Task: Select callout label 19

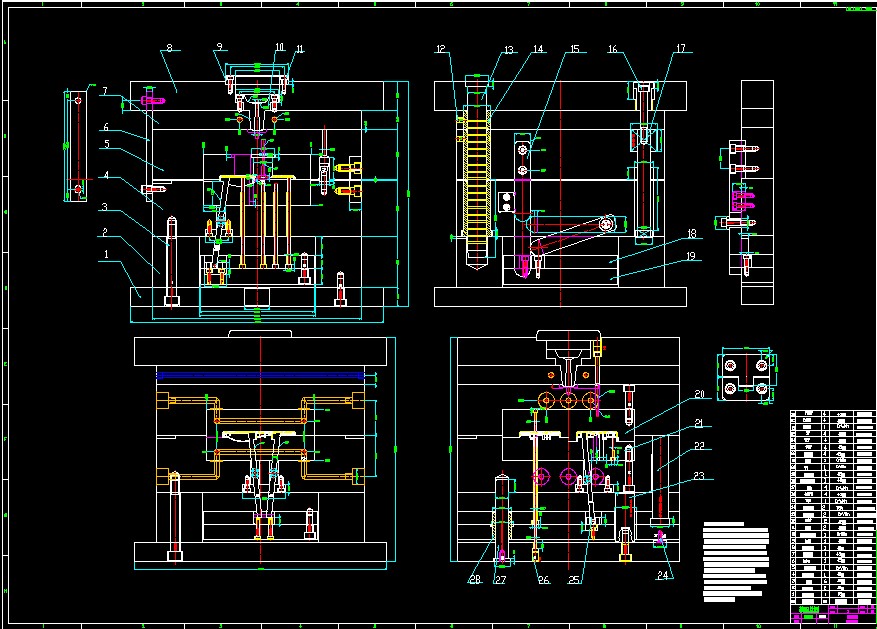Action: (691, 256)
